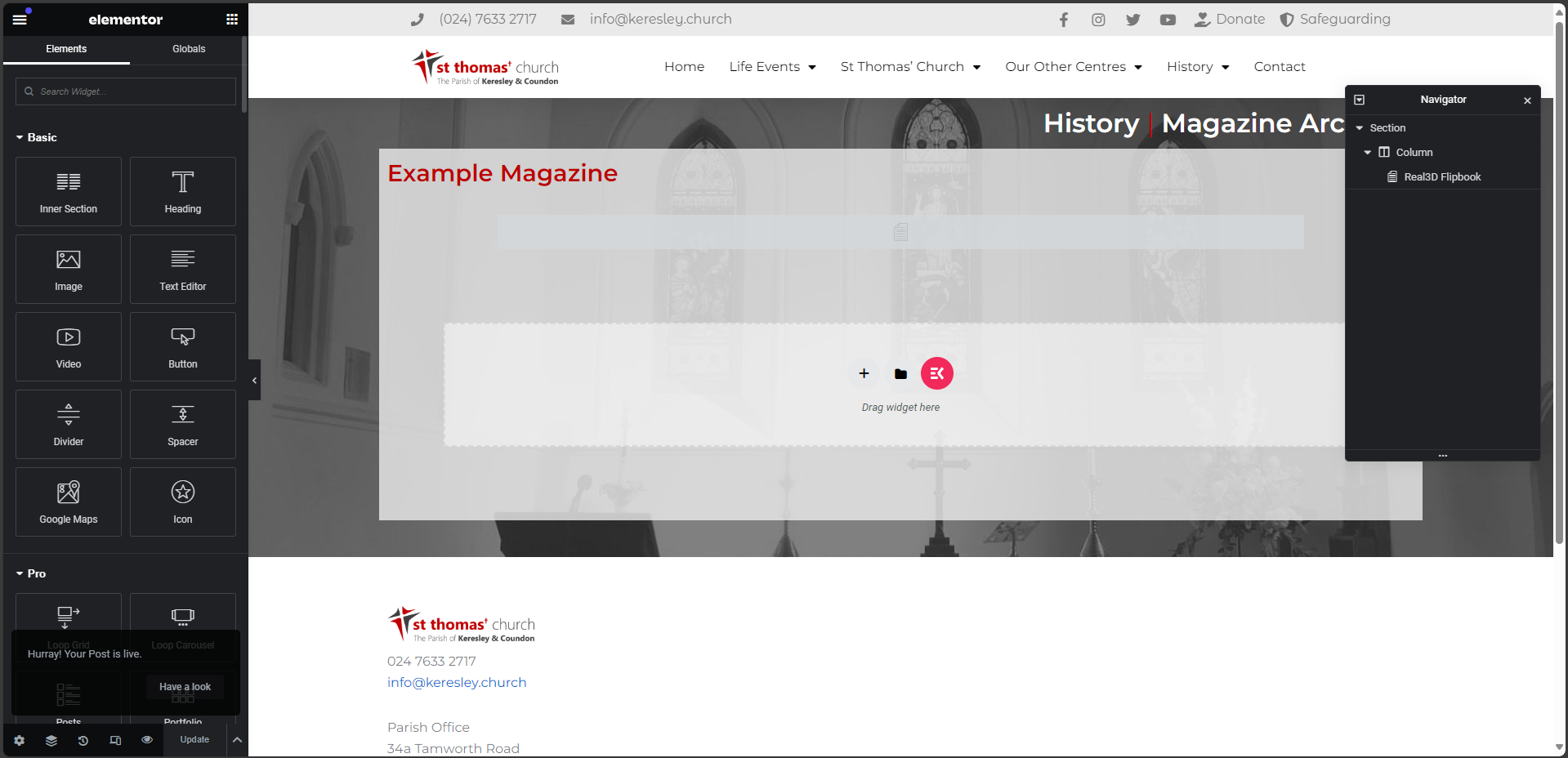Select the Divider widget

[x=69, y=425]
